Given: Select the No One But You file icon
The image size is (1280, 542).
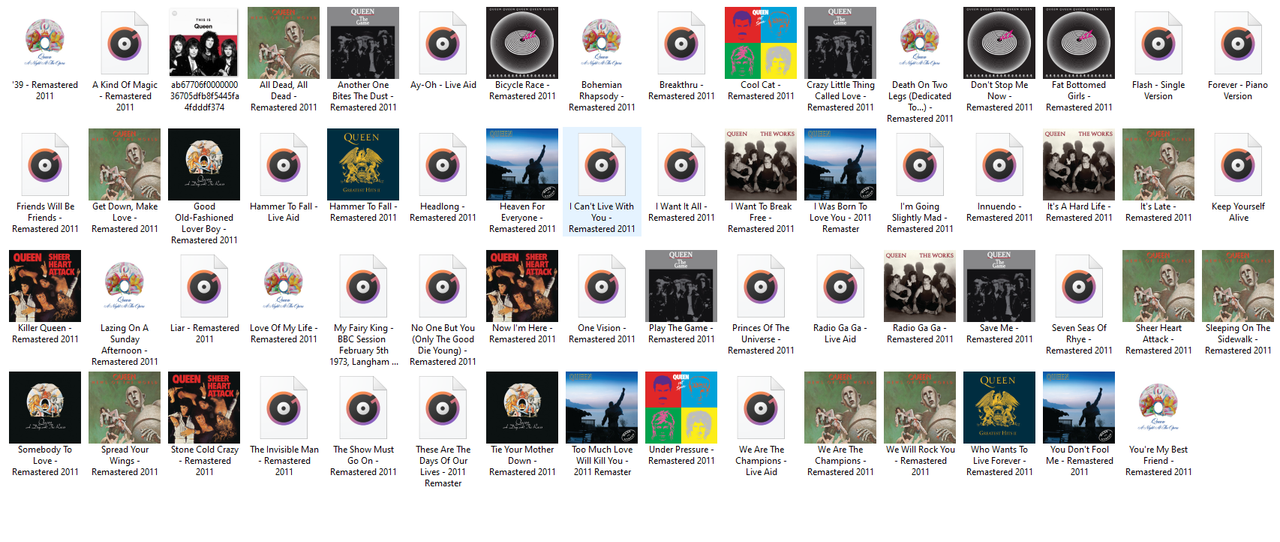Looking at the screenshot, I should (x=443, y=286).
